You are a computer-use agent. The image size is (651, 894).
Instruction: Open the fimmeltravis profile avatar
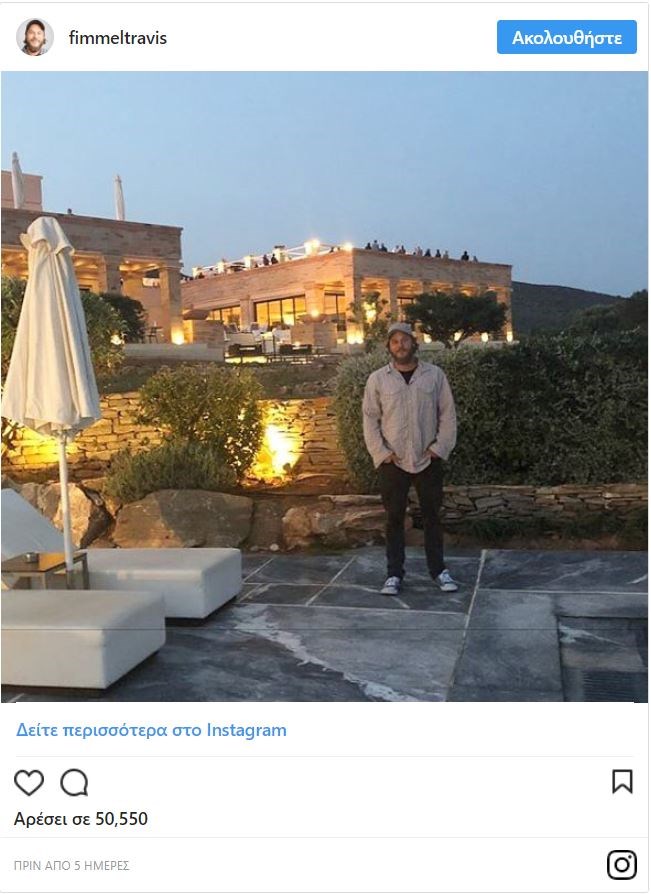(x=35, y=37)
